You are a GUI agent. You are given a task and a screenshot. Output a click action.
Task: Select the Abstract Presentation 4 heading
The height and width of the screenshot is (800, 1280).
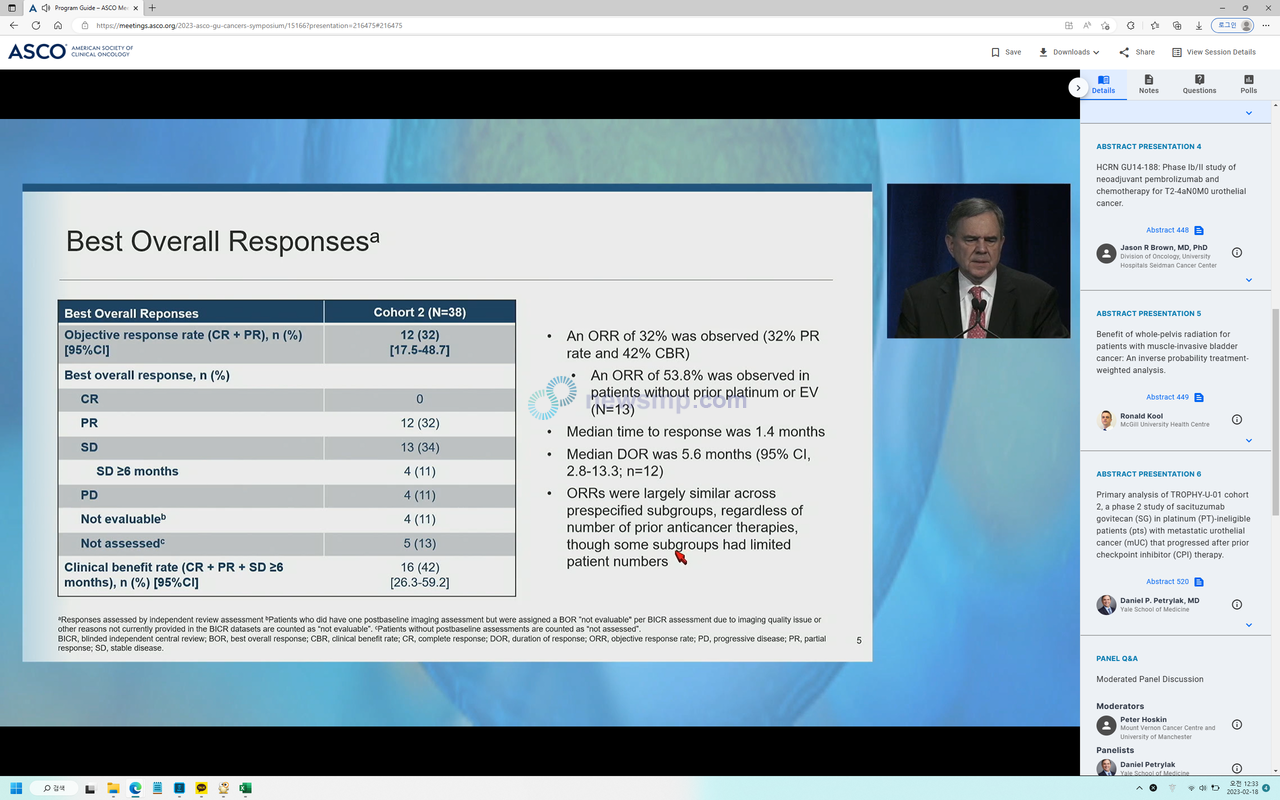[1149, 146]
